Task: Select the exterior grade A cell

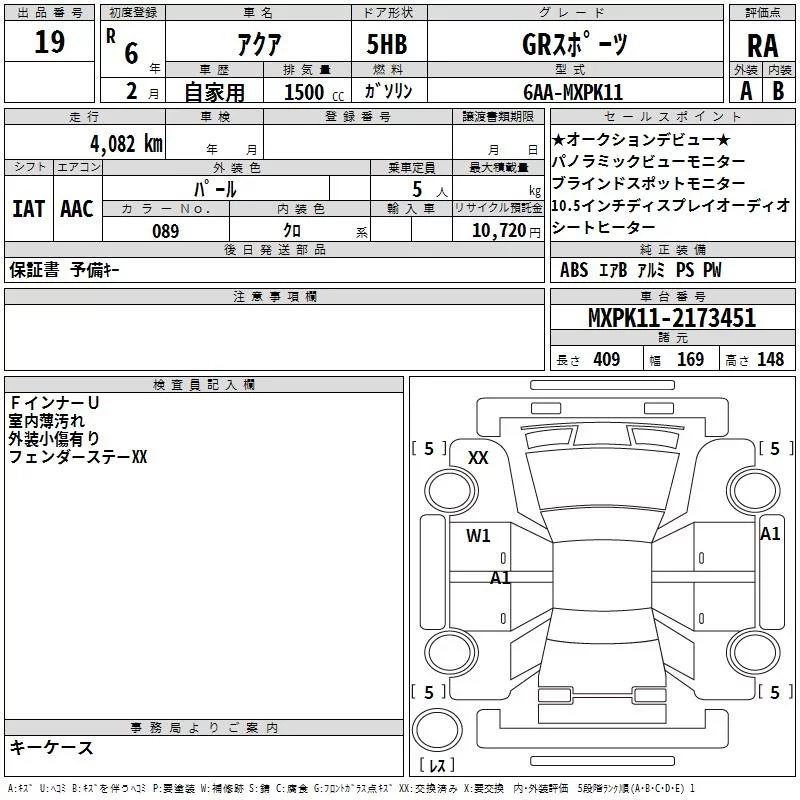Action: [746, 91]
